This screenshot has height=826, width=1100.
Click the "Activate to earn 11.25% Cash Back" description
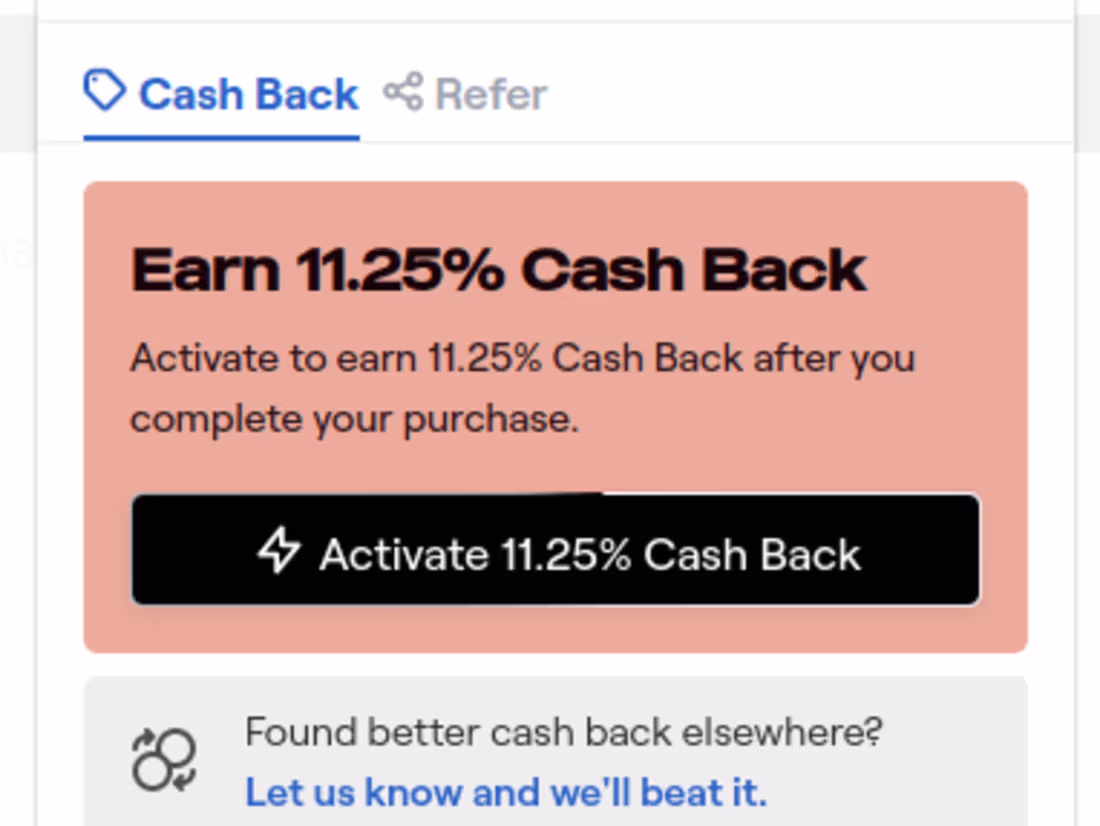point(522,358)
